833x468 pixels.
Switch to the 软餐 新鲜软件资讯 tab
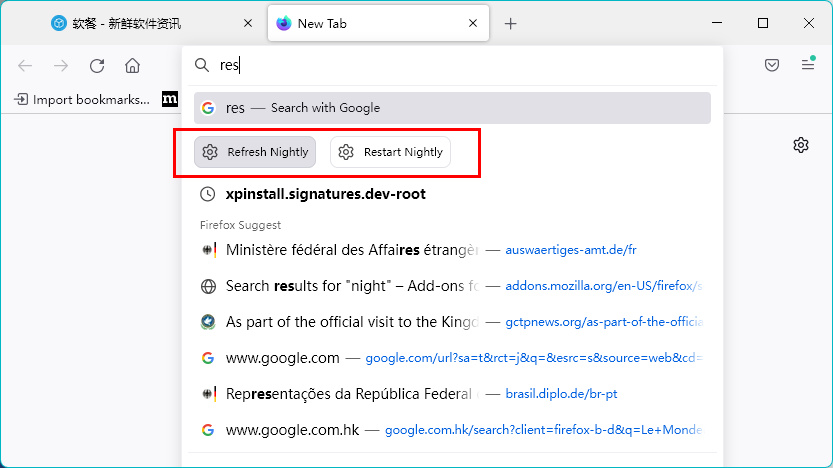(x=140, y=24)
